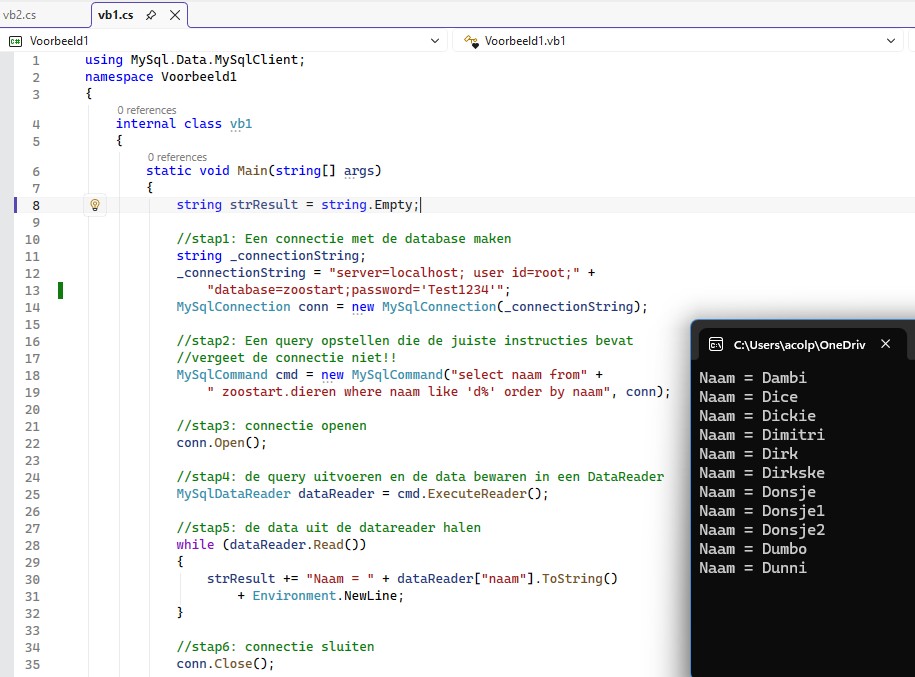The height and width of the screenshot is (677, 915).
Task: Click the lightbulb quick actions icon
Action: pos(95,205)
